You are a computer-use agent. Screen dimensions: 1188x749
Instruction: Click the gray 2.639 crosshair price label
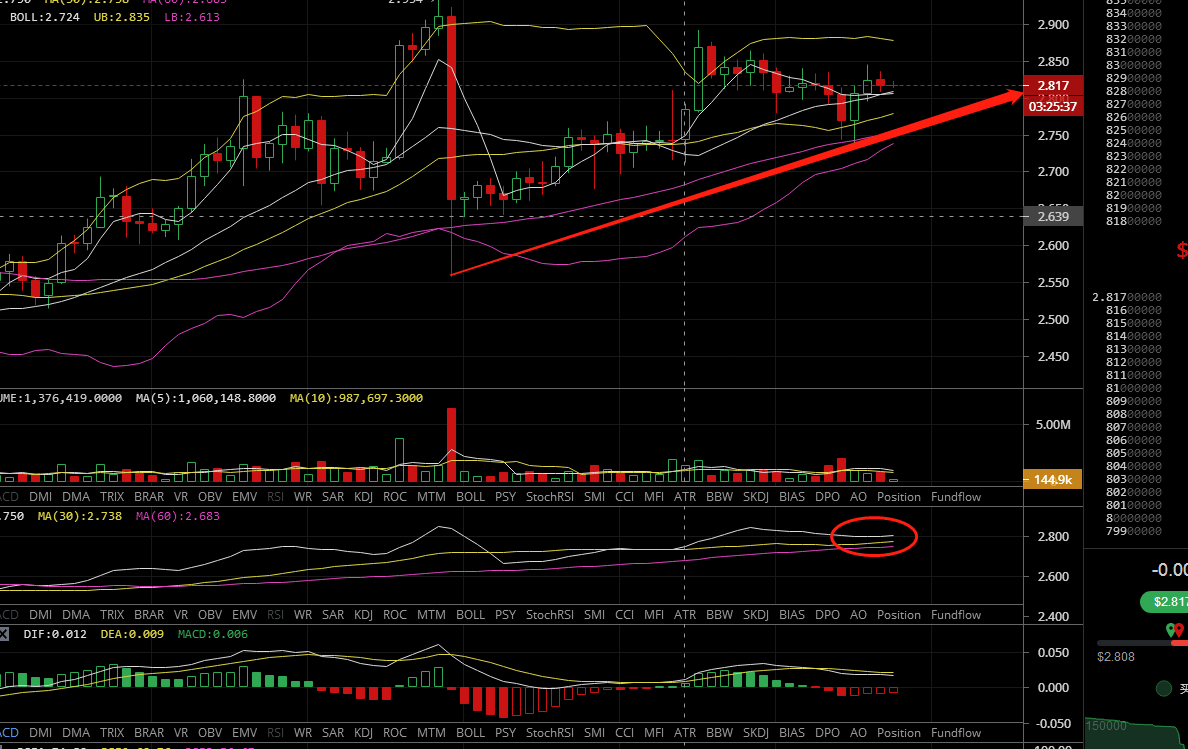pyautogui.click(x=1053, y=217)
